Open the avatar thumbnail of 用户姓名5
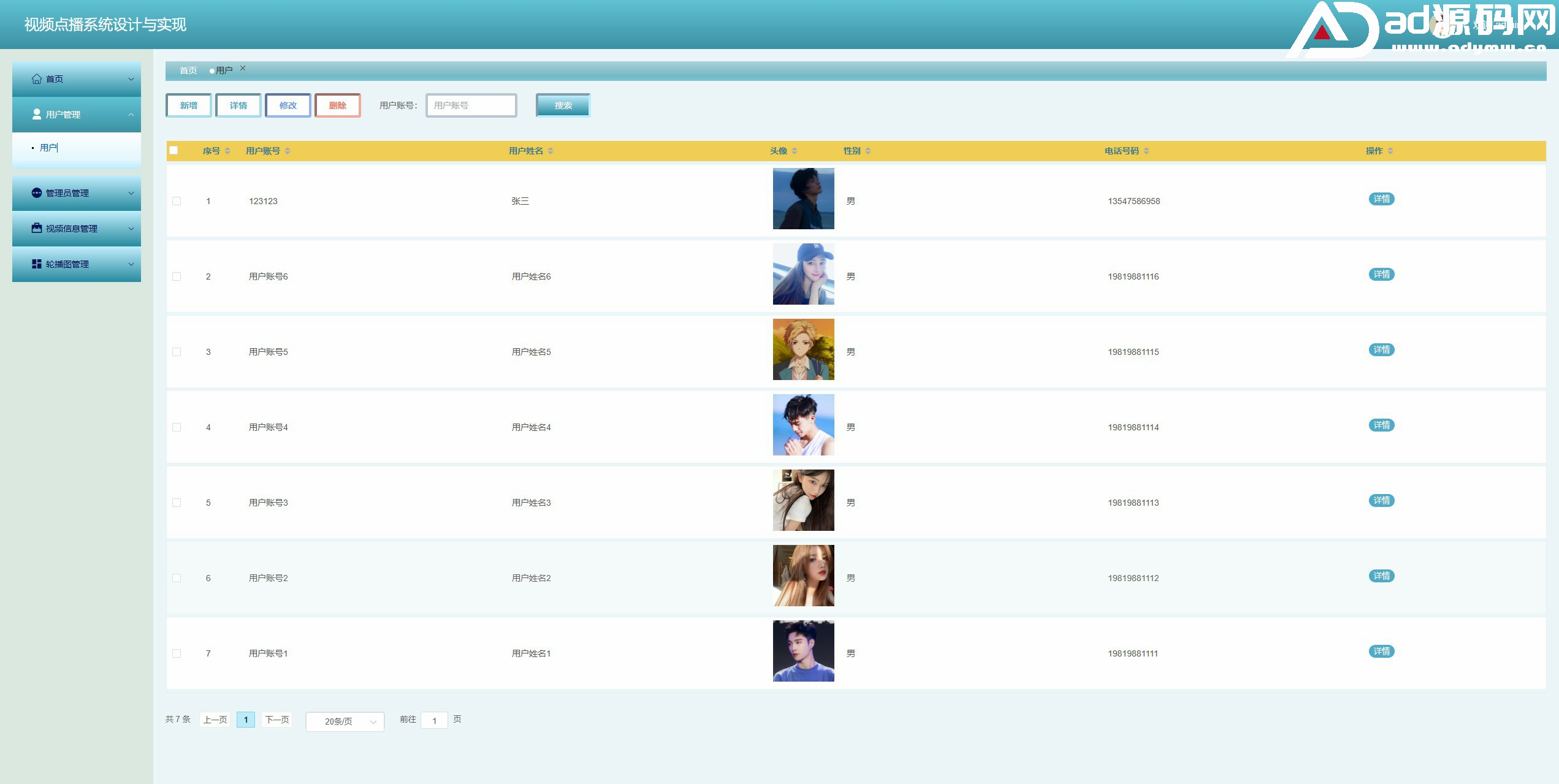Screen dimensions: 1559x784 point(803,349)
